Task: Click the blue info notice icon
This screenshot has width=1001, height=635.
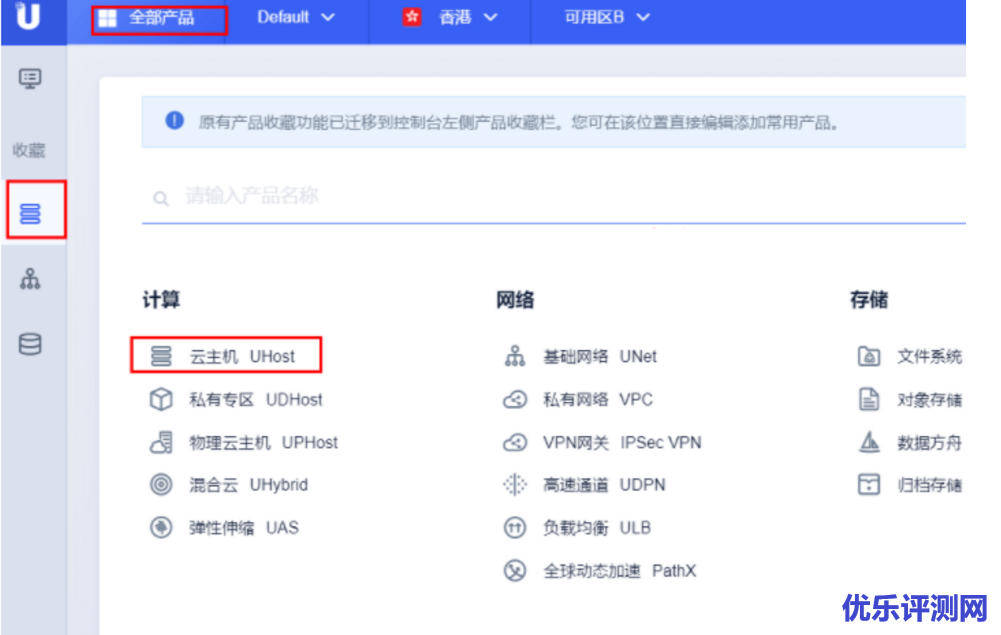Action: (x=174, y=120)
